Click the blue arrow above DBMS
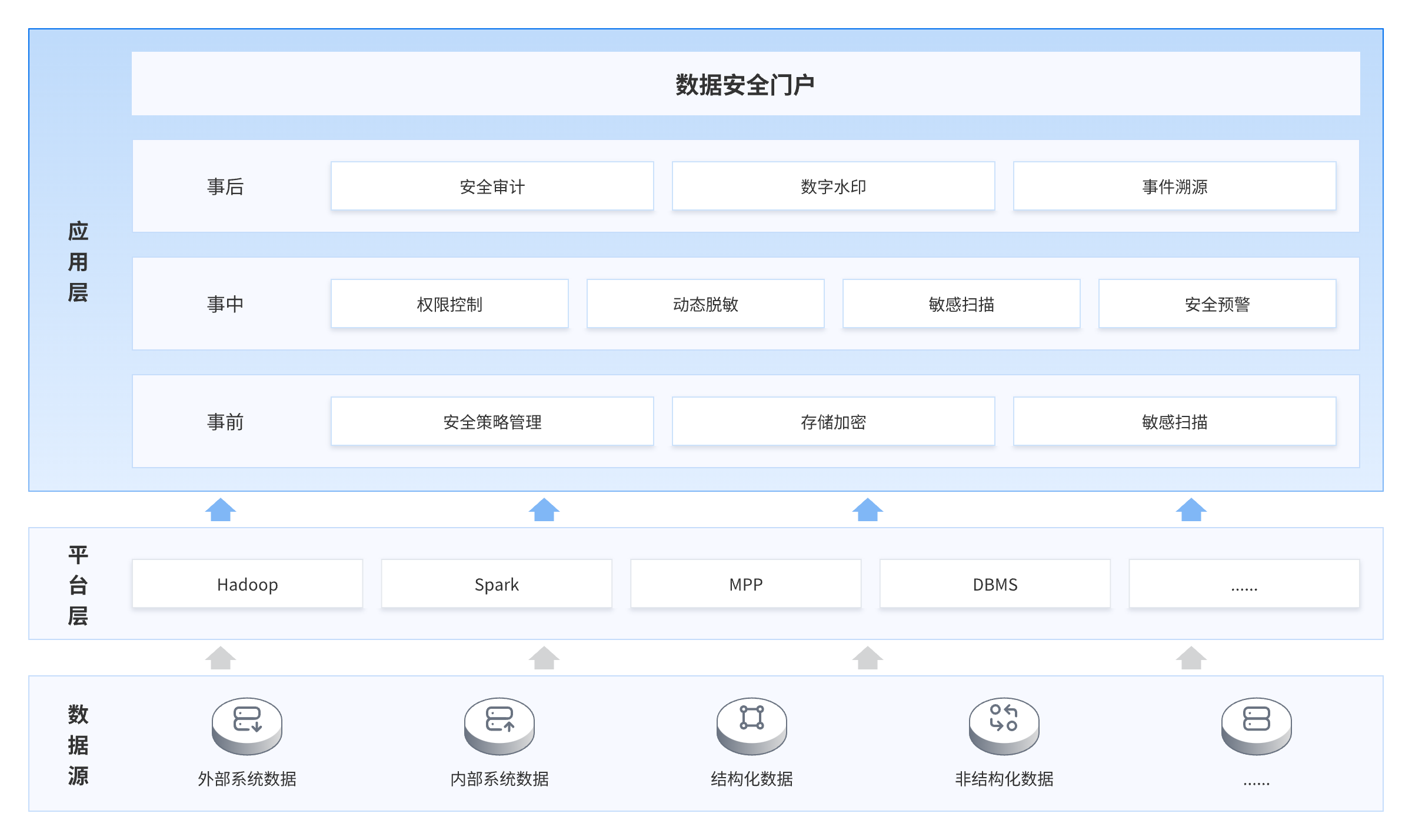This screenshot has height=840, width=1412. 868,510
